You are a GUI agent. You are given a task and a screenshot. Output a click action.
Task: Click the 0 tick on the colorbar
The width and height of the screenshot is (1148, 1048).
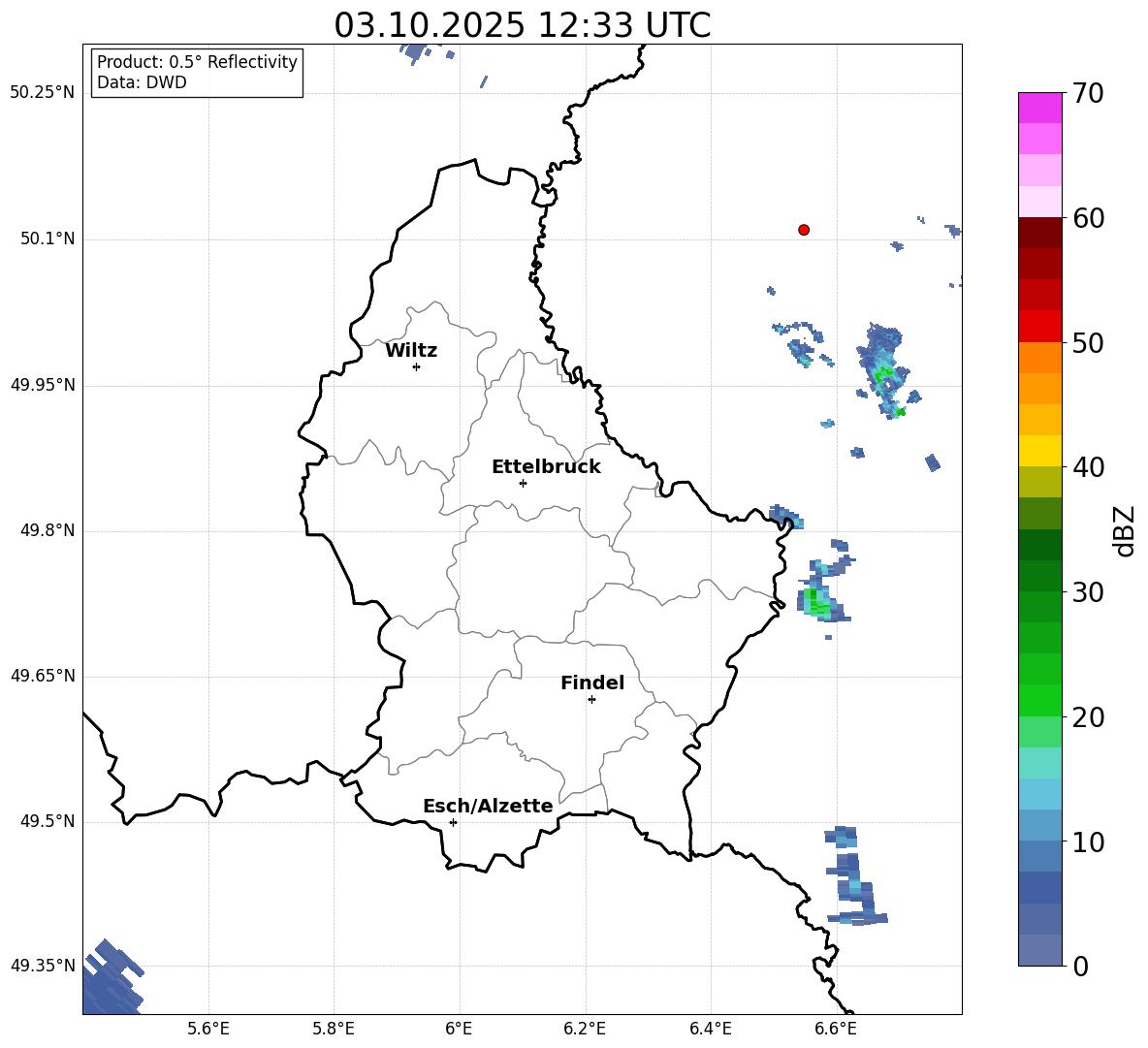coord(1080,966)
